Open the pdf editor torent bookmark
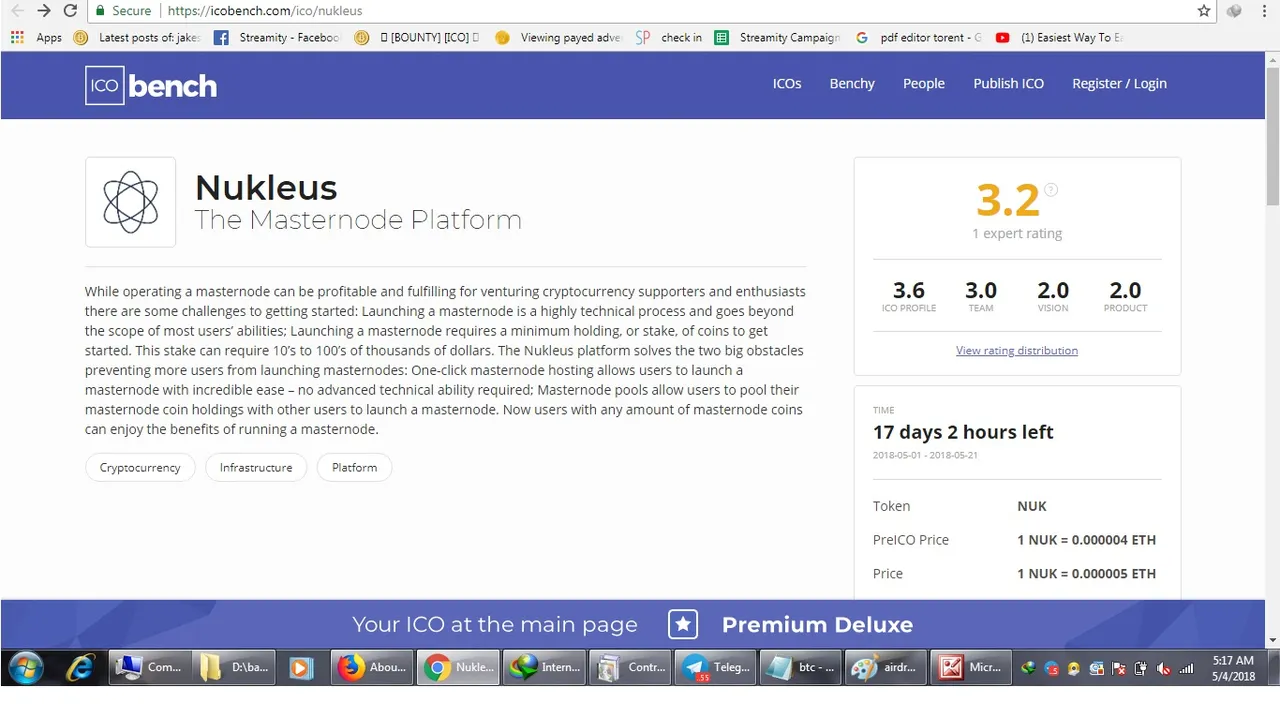Image resolution: width=1280 pixels, height=720 pixels. pos(919,37)
